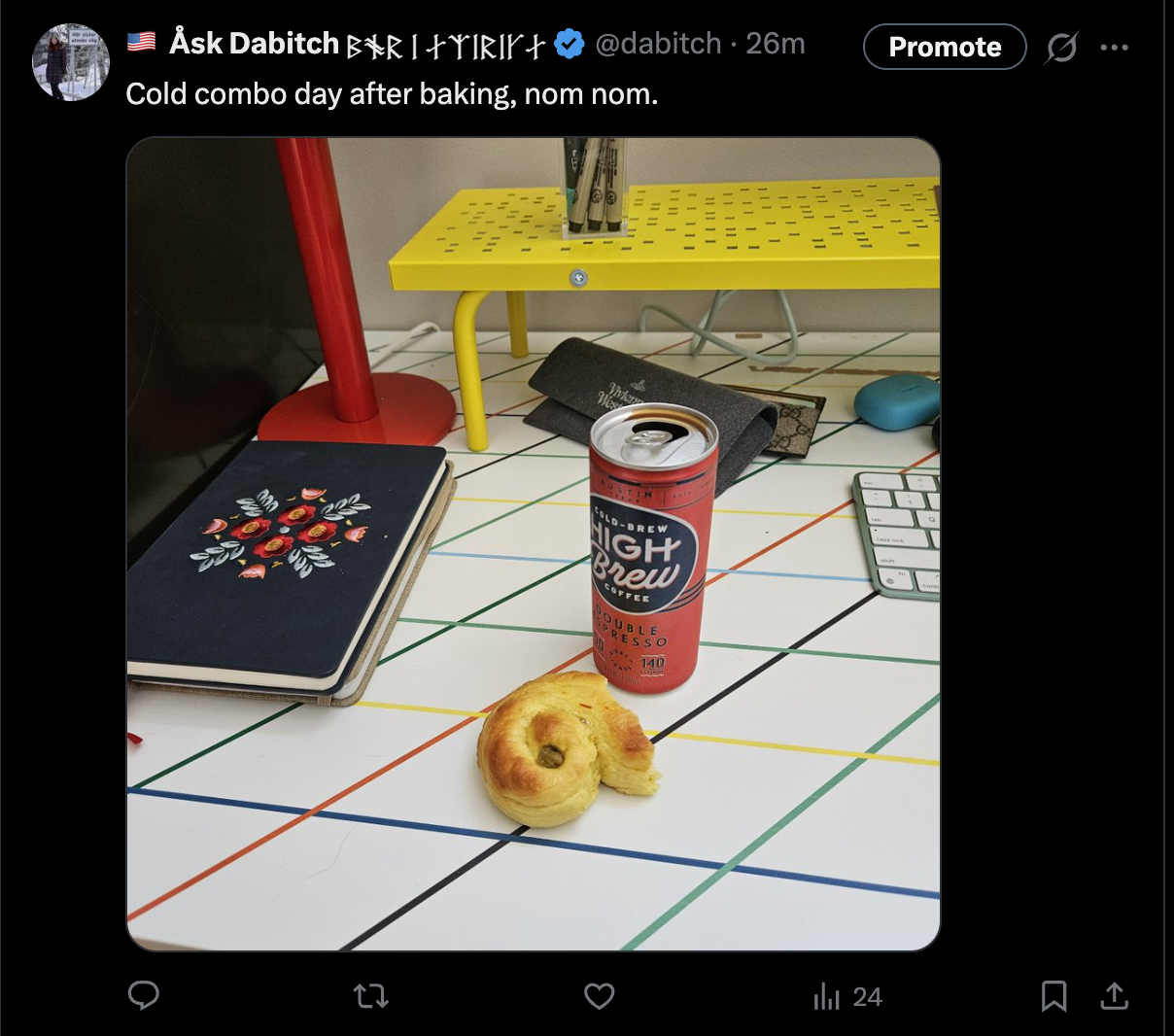Viewport: 1174px width, 1036px height.
Task: Open the three-dot more options menu
Action: [1114, 47]
